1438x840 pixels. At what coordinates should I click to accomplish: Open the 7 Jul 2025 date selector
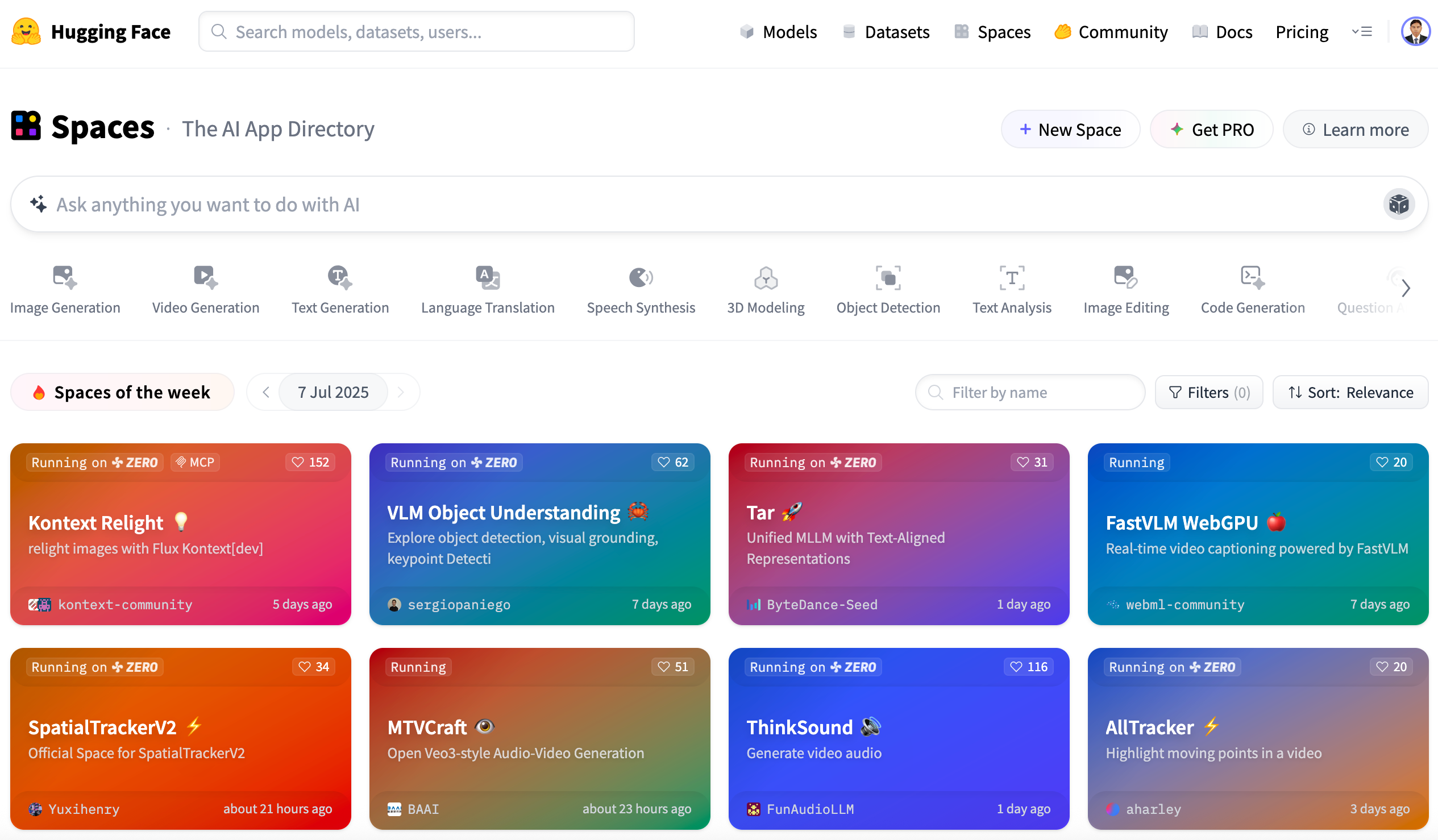[333, 392]
